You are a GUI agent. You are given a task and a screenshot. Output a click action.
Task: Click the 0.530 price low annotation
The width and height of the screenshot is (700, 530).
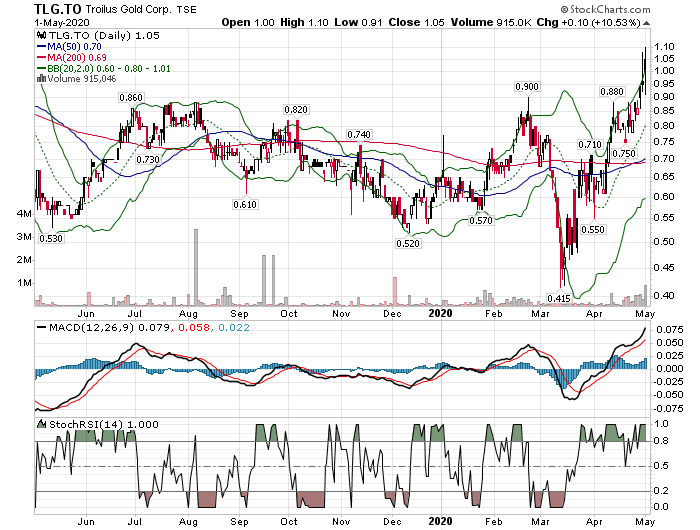[51, 238]
